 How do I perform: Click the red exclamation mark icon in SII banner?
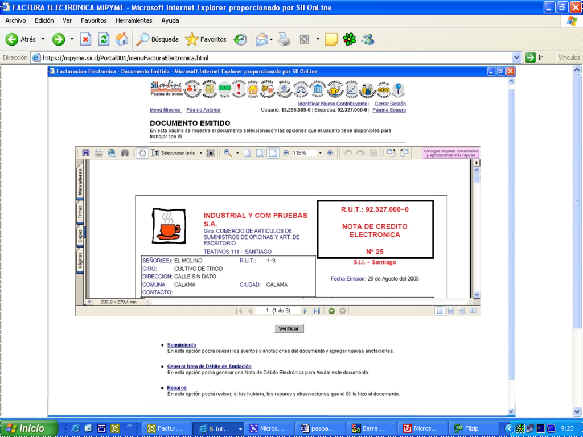pyautogui.click(x=239, y=89)
